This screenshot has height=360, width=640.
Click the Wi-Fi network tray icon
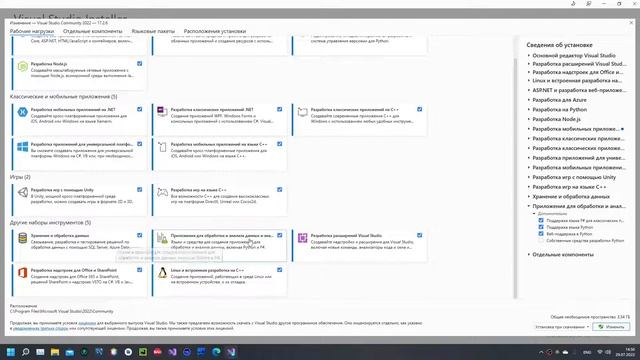[600, 352]
